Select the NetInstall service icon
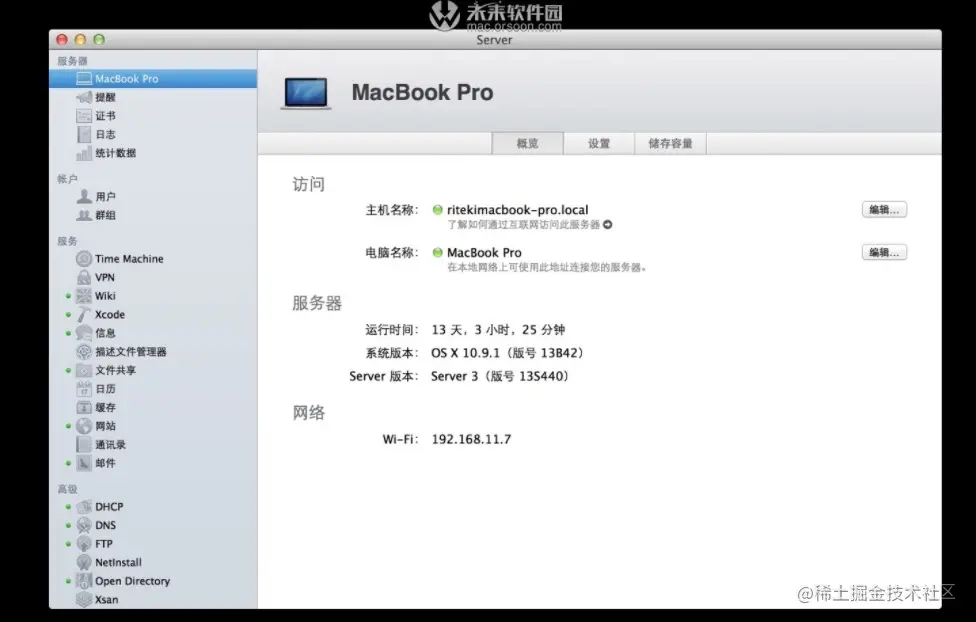Screen dimensions: 976x622 [84, 562]
